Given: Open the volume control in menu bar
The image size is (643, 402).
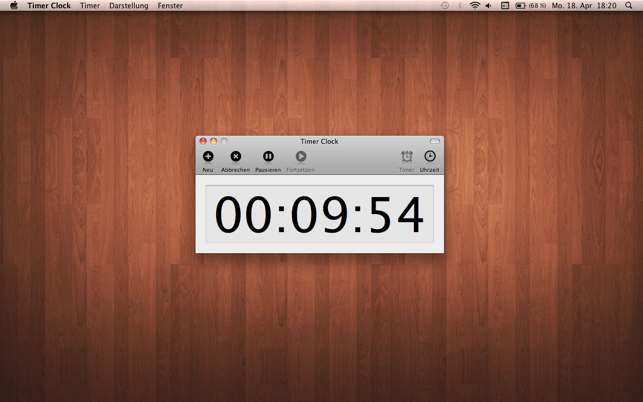Looking at the screenshot, I should click(x=488, y=6).
